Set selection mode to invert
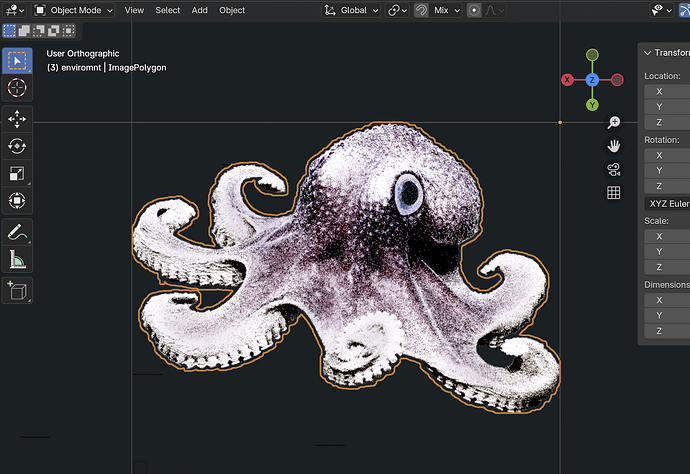The height and width of the screenshot is (474, 690). coord(53,31)
